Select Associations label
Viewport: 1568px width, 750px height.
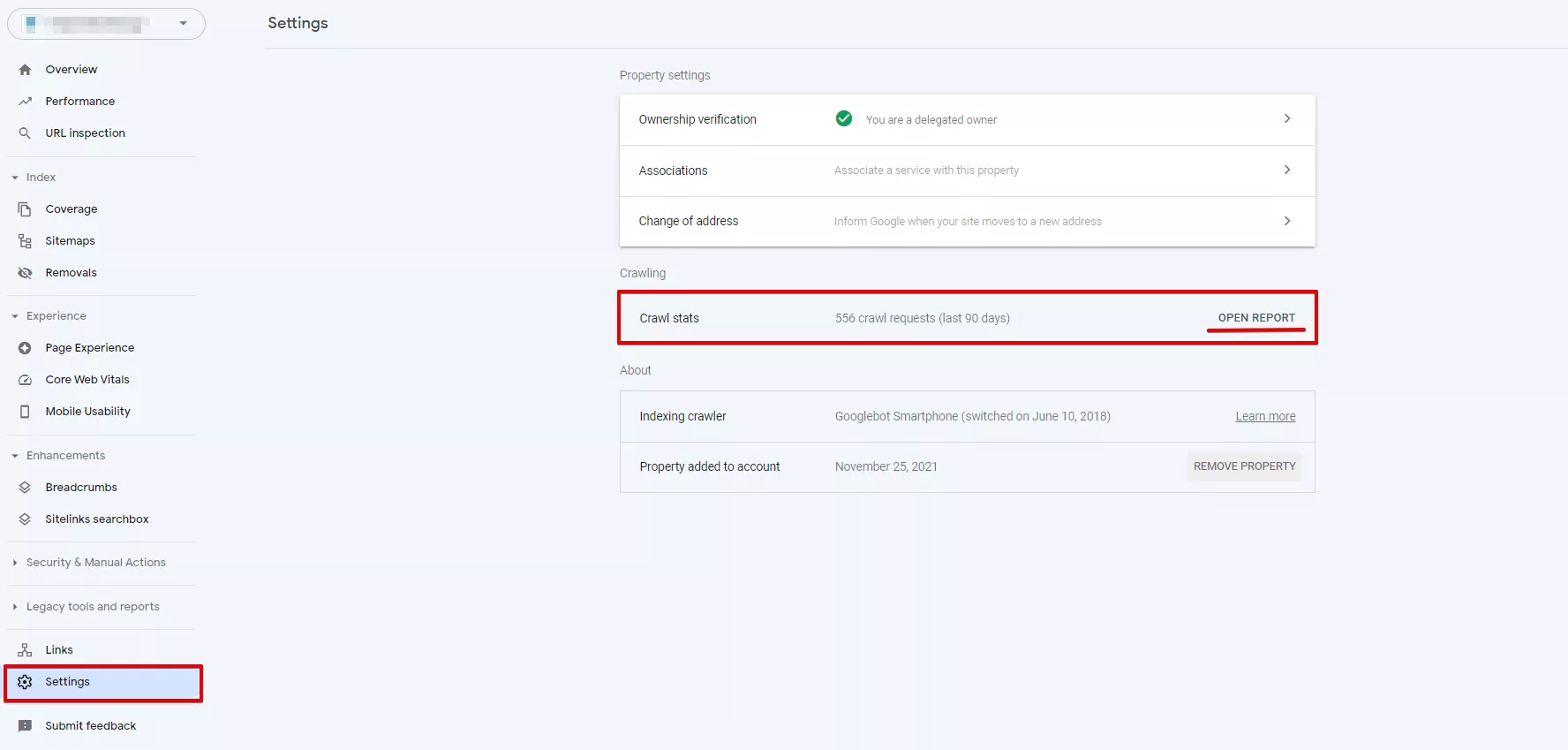(x=673, y=170)
